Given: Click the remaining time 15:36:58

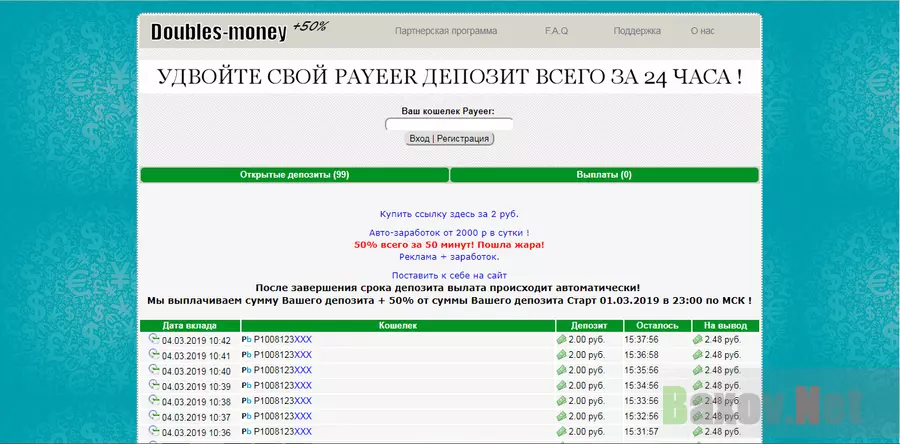Looking at the screenshot, I should (x=642, y=356).
